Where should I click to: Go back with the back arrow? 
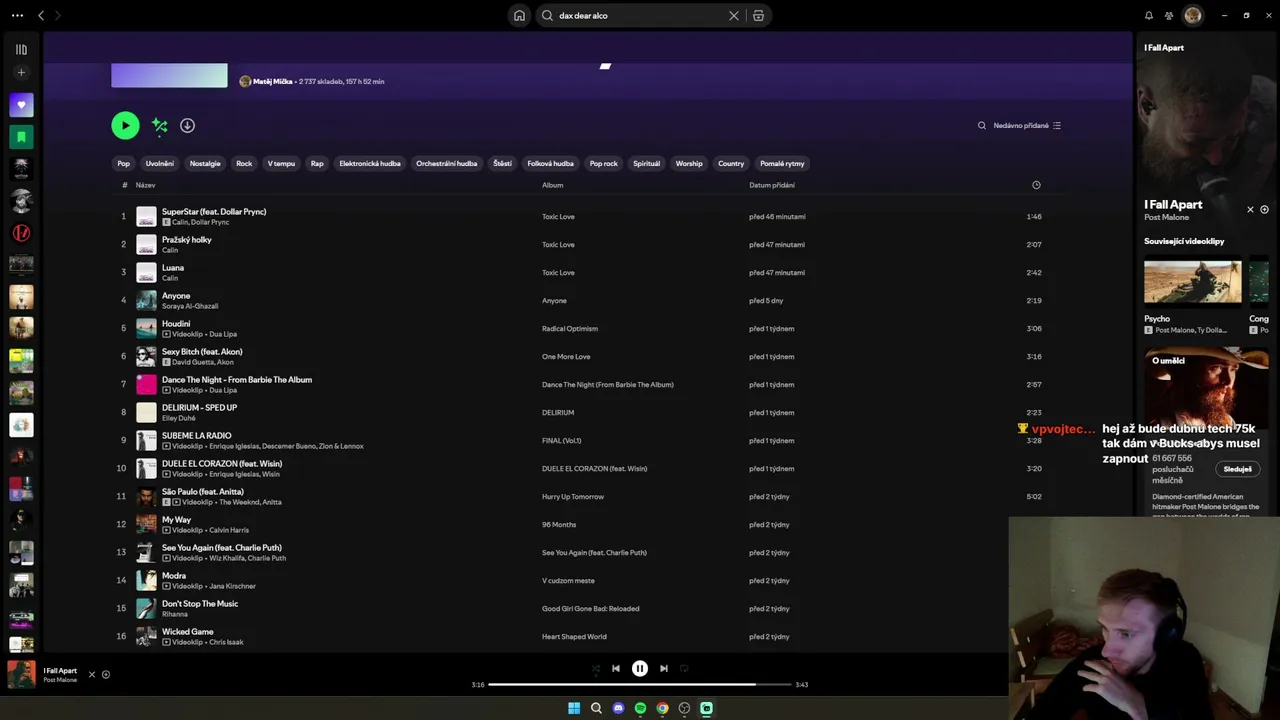coord(41,16)
